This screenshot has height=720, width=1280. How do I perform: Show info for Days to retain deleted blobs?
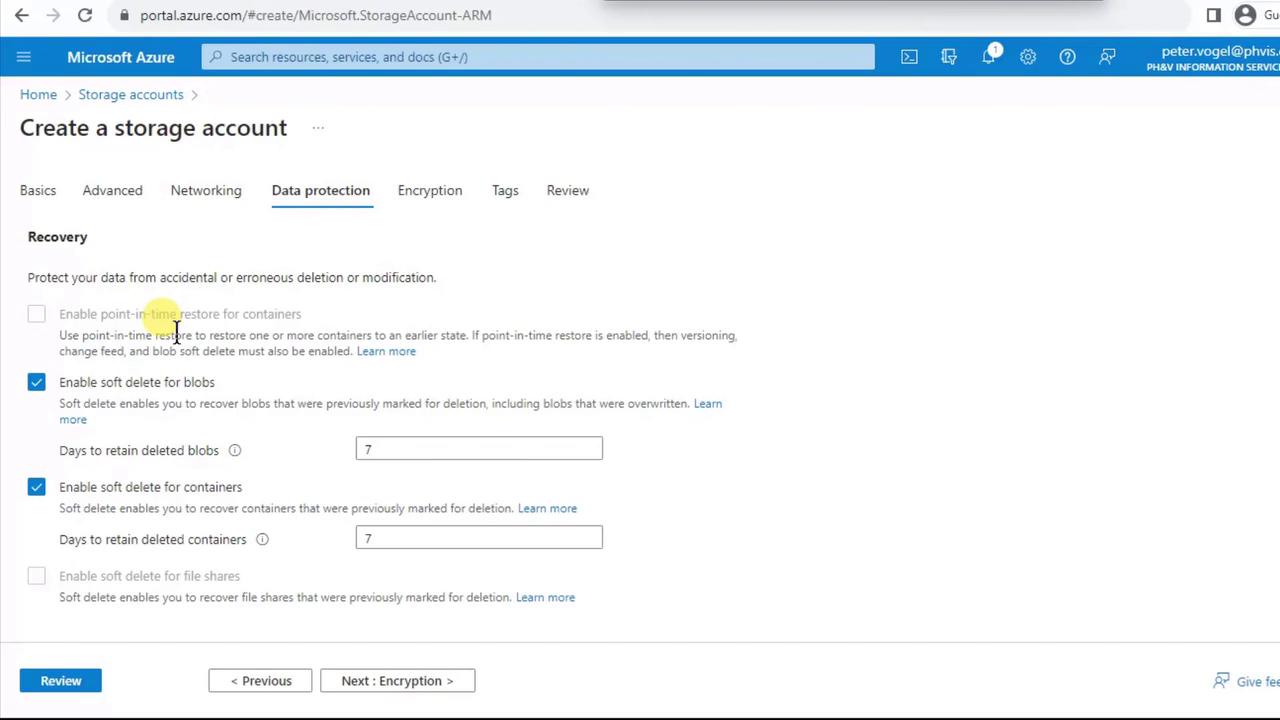(235, 450)
